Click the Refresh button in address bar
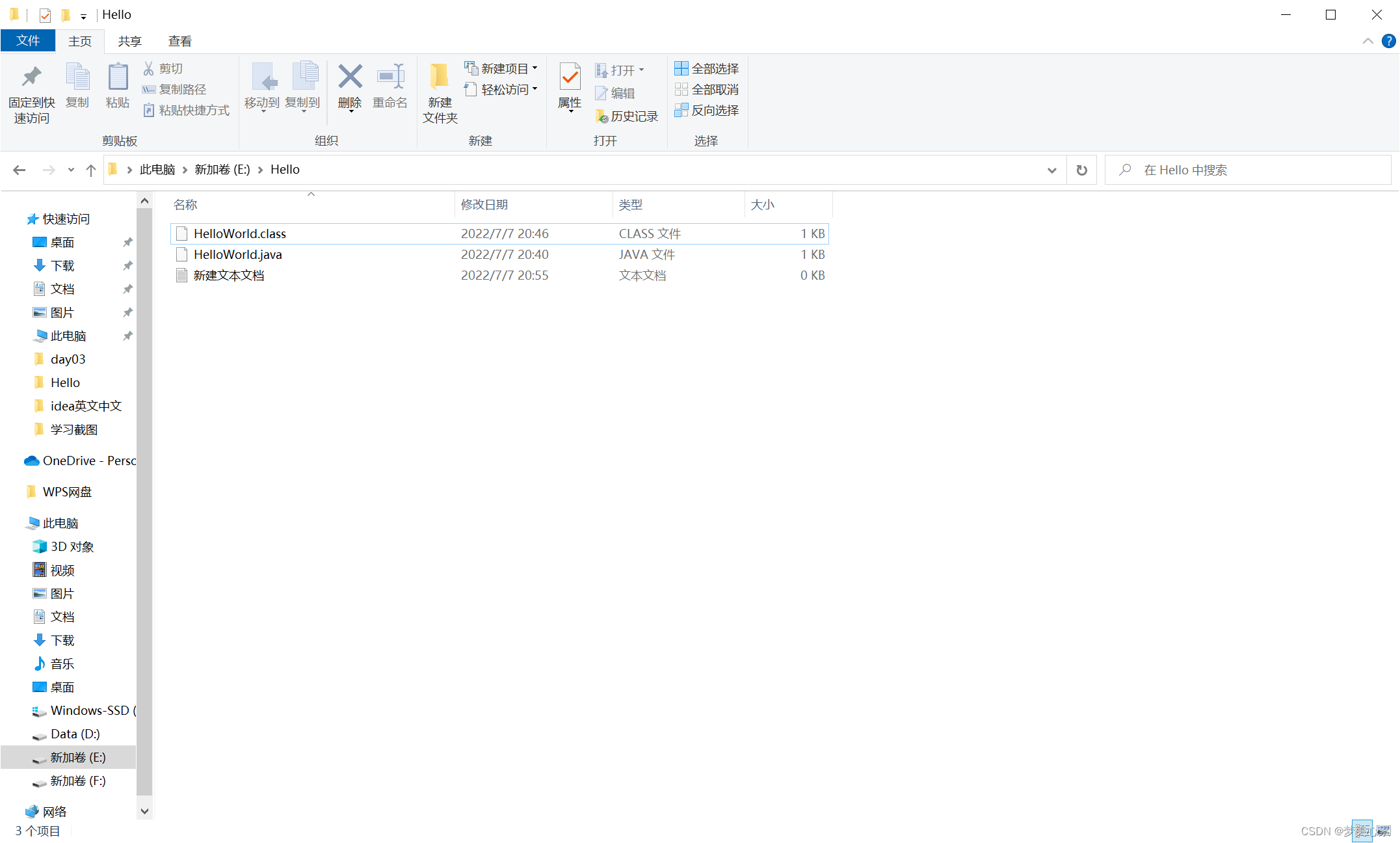 pos(1082,170)
